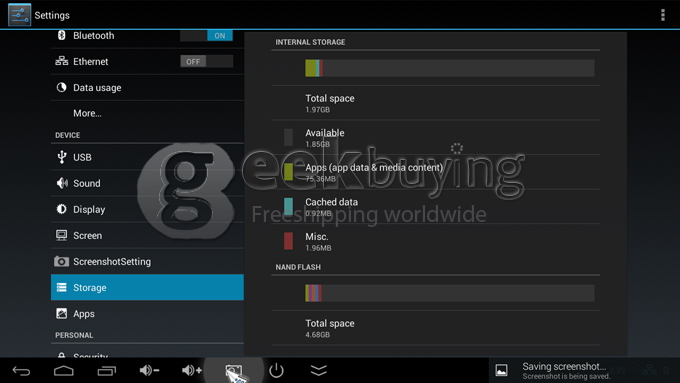Capture screen with the screenshot bar icon
This screenshot has width=680, height=383.
point(234,371)
